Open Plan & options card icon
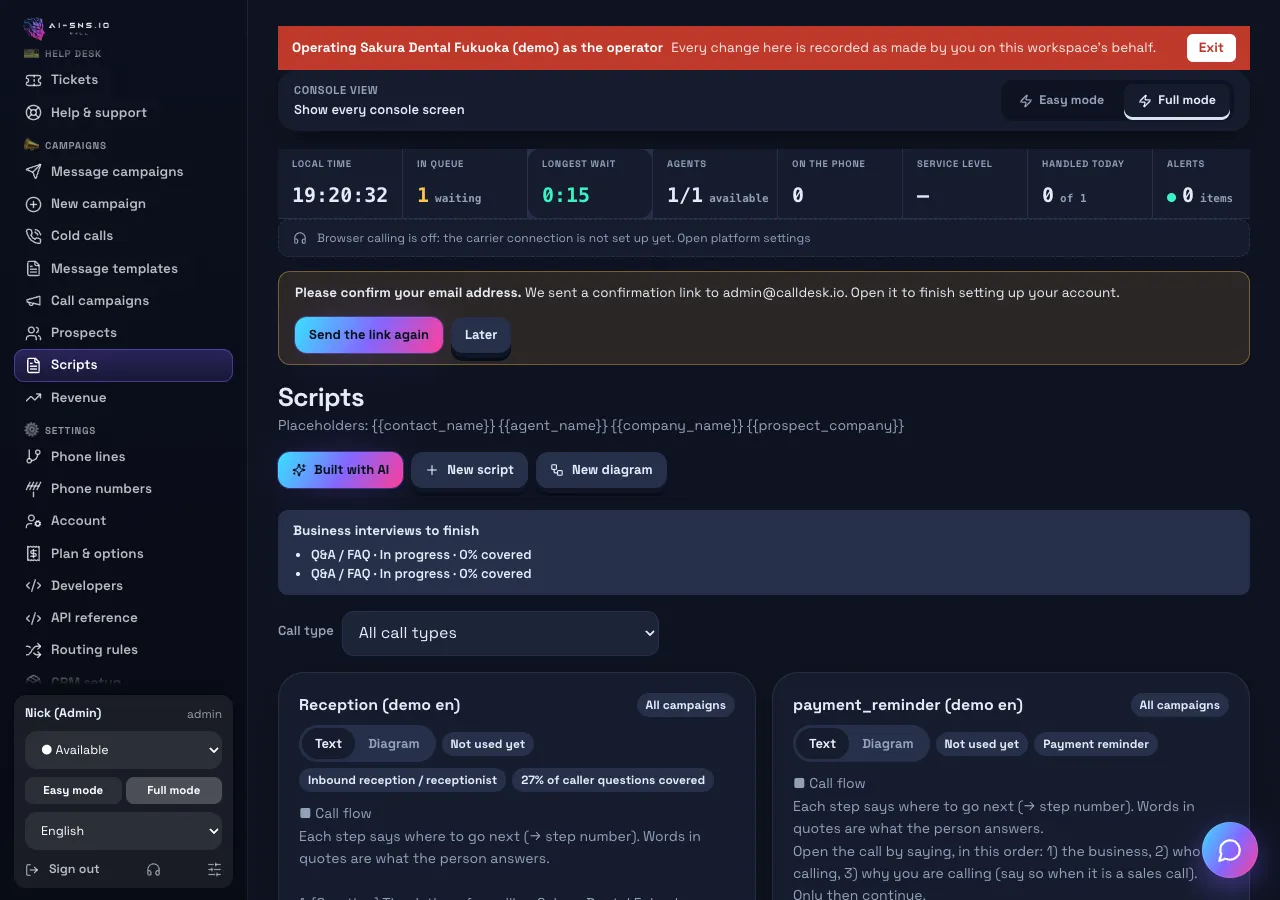Screen dimensions: 1280x900 pyautogui.click(x=33, y=554)
